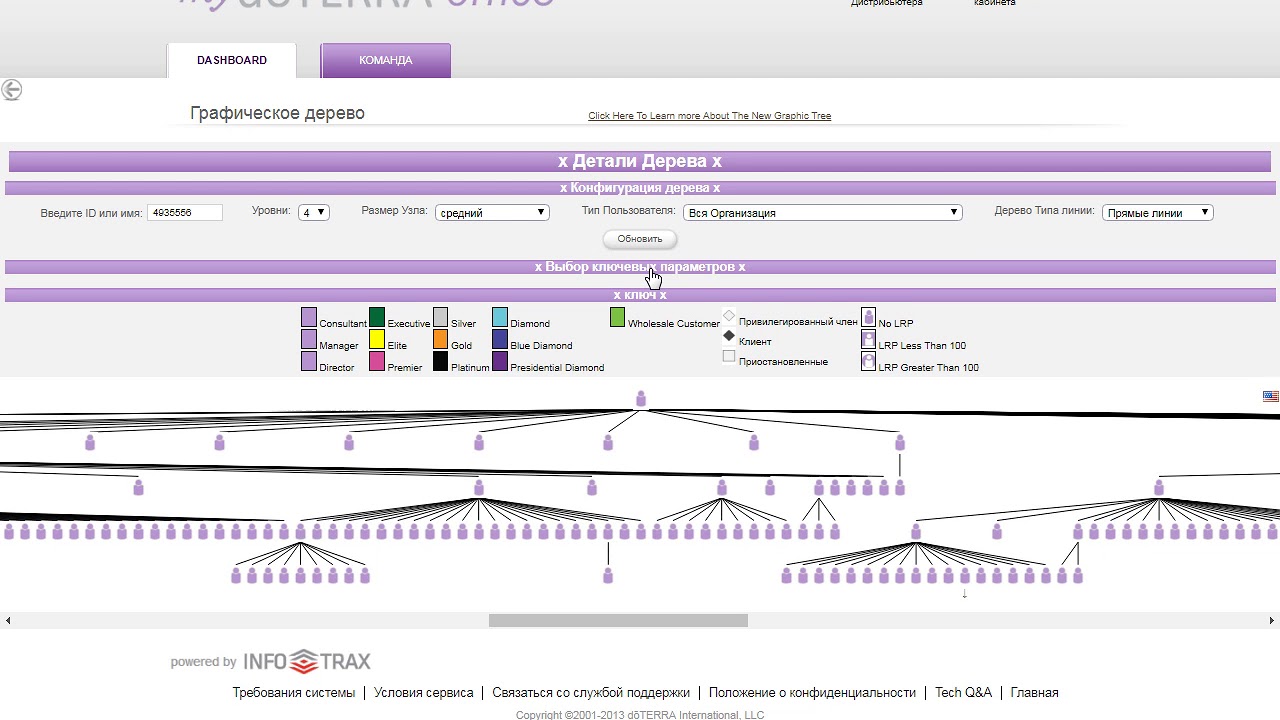Switch to the DASHBOARD tab

point(232,60)
